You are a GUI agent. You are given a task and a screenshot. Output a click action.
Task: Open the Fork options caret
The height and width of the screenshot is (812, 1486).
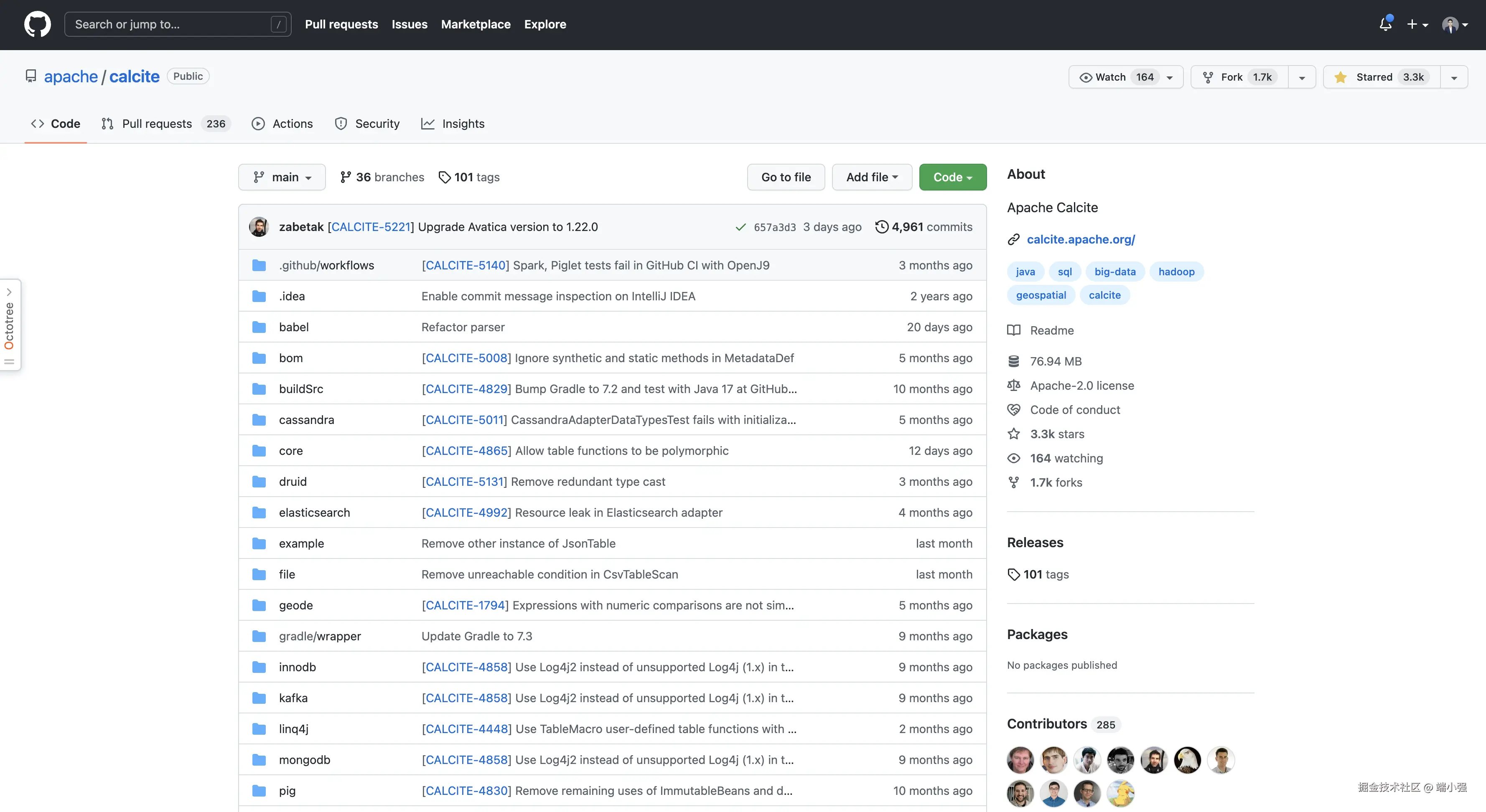click(1301, 77)
